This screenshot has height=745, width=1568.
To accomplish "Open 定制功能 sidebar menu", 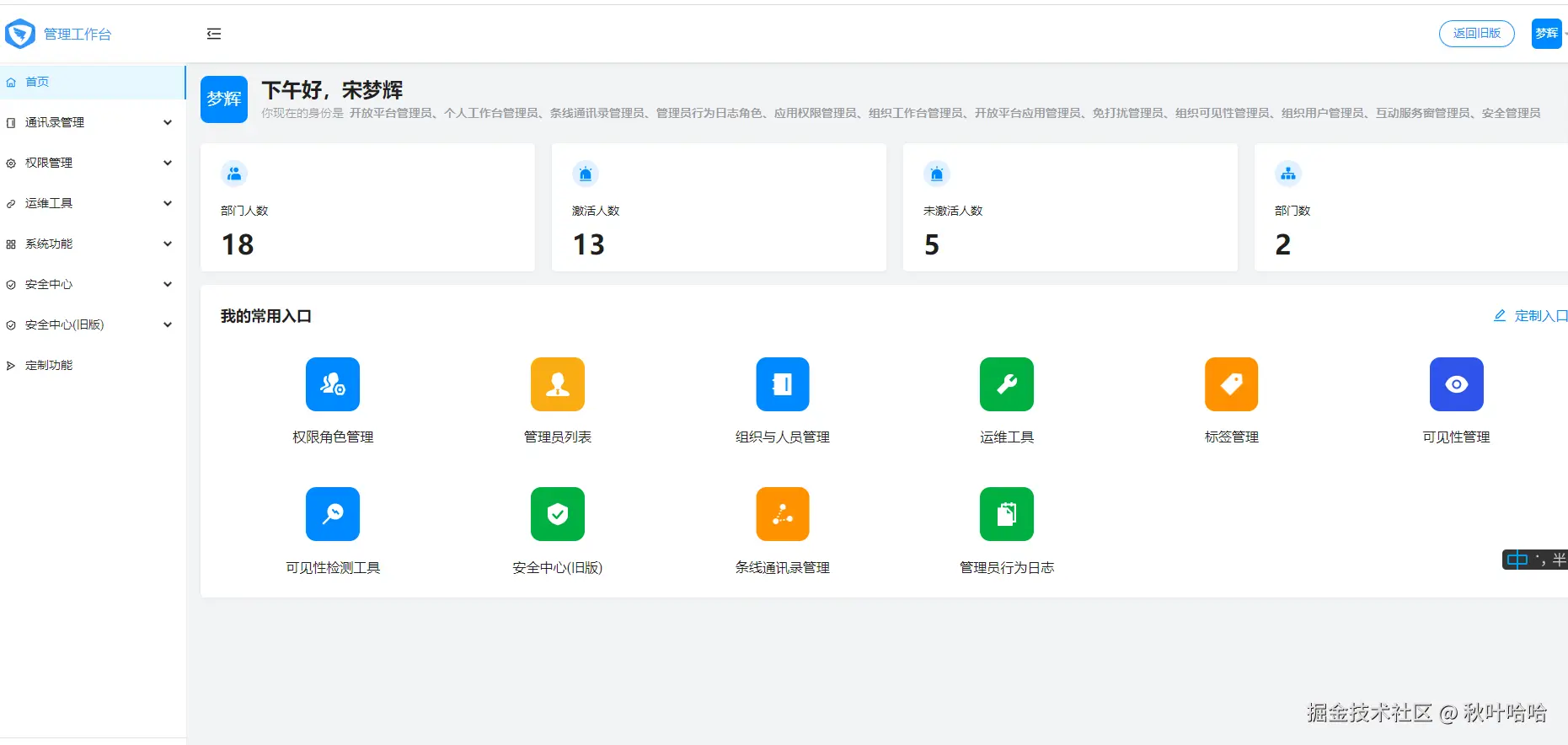I will [93, 365].
